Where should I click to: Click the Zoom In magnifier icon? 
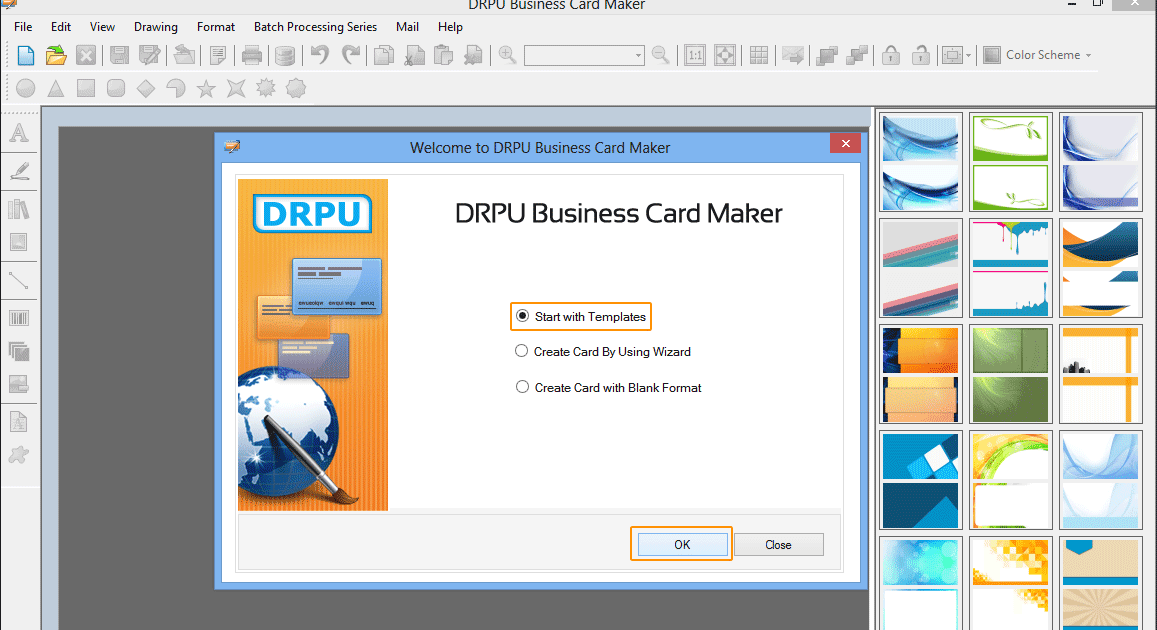point(507,55)
